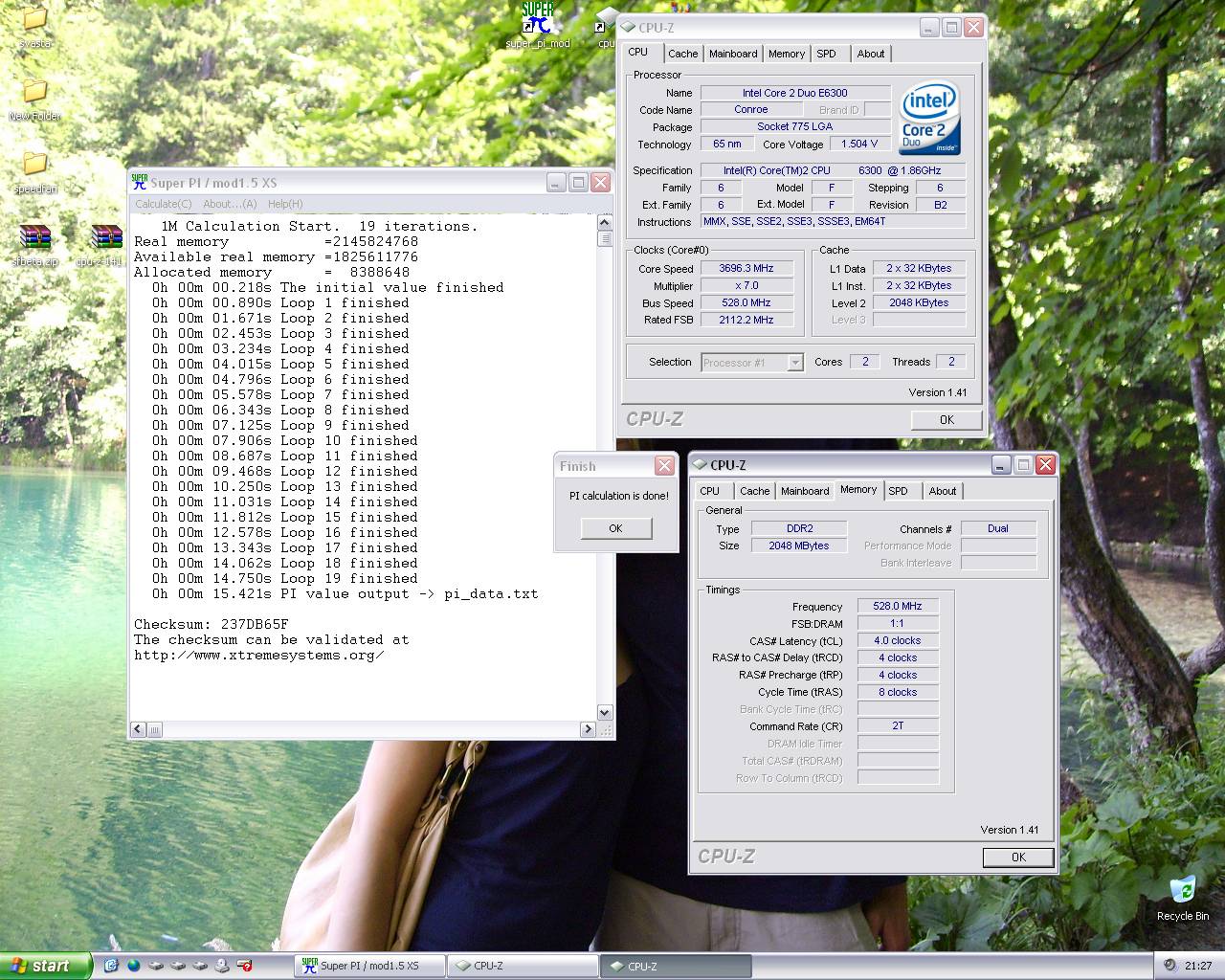Close the Finish dialog
1225x980 pixels.
[664, 465]
